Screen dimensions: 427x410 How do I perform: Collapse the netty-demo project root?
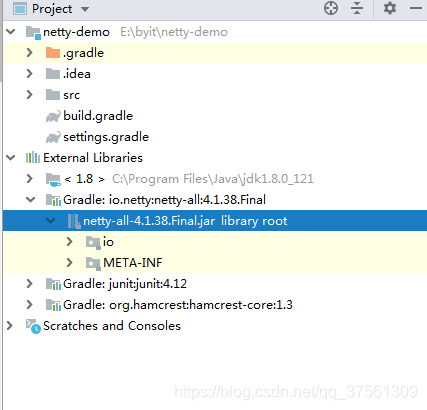click(x=11, y=32)
